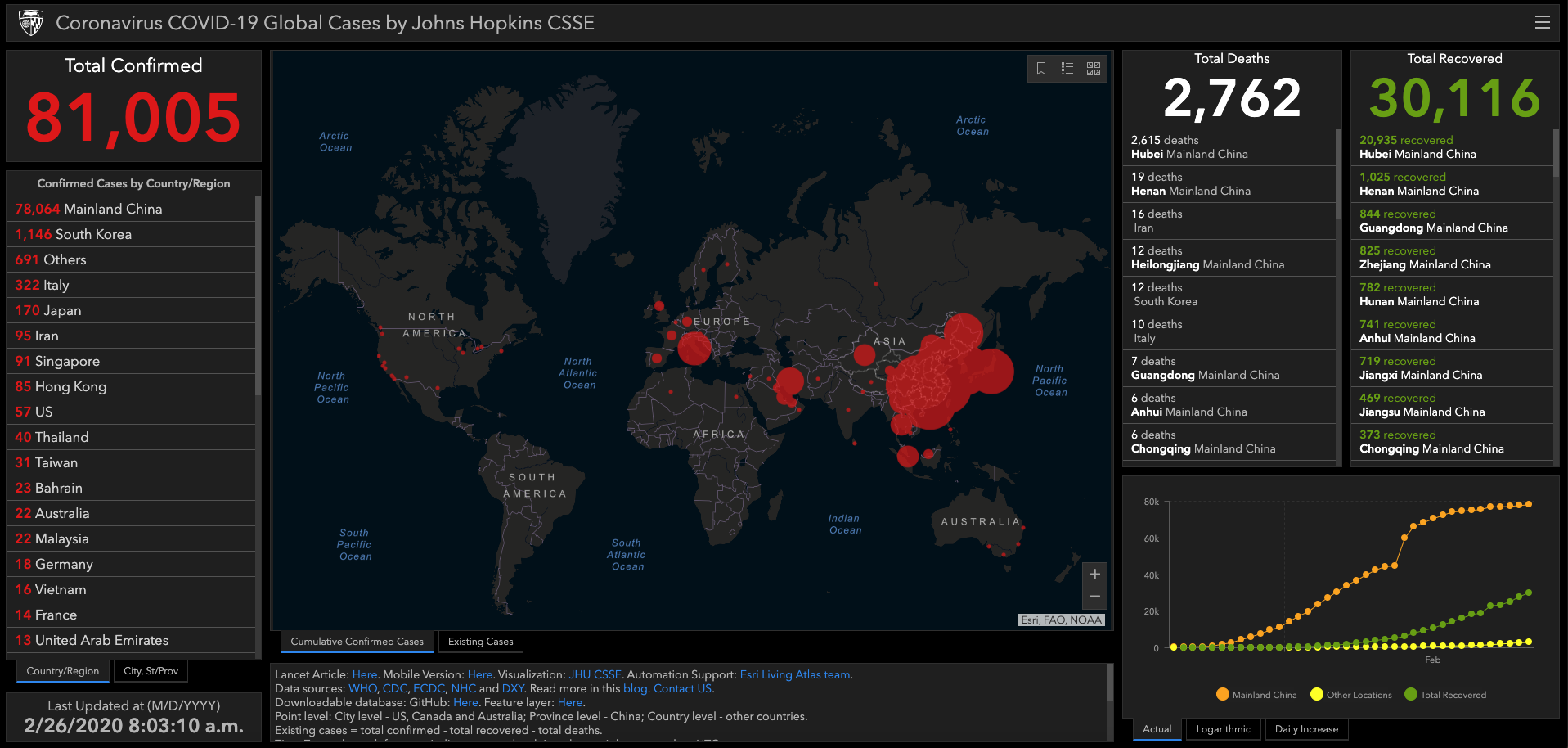Select Hubei row in Total Deaths list
Viewport: 1568px width, 748px height.
pos(1229,147)
